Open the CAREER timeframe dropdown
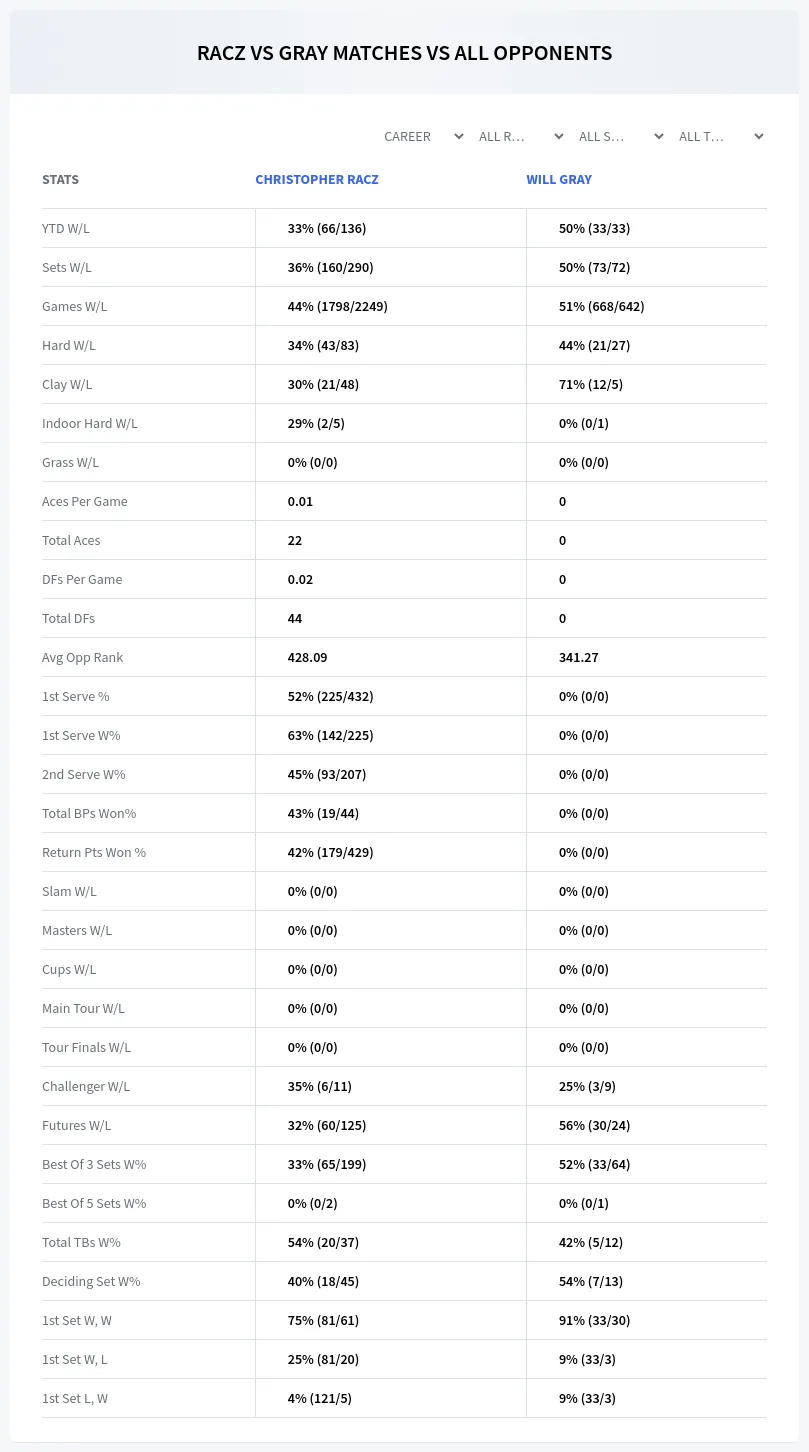 [x=423, y=136]
